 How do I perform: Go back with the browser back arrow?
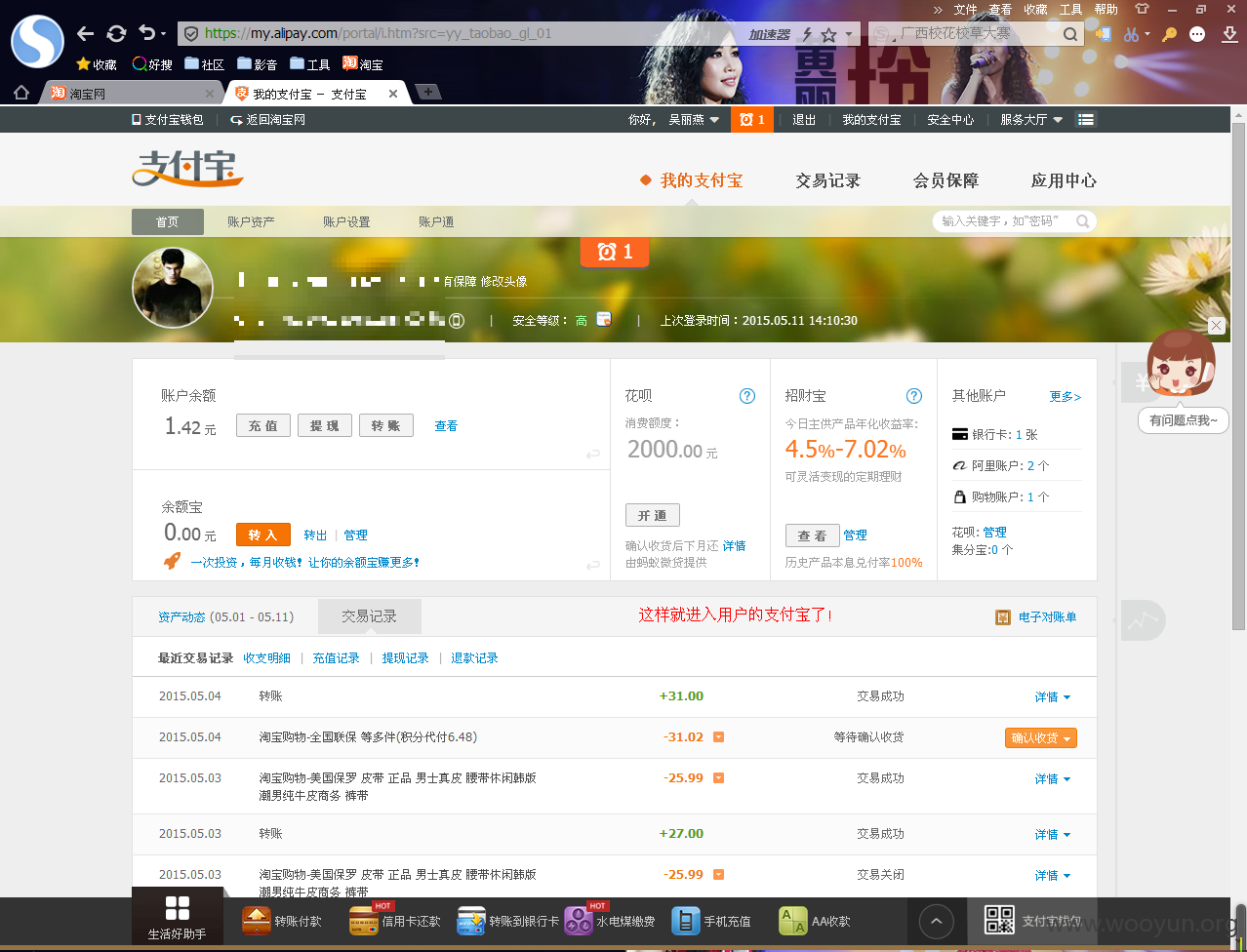coord(86,33)
